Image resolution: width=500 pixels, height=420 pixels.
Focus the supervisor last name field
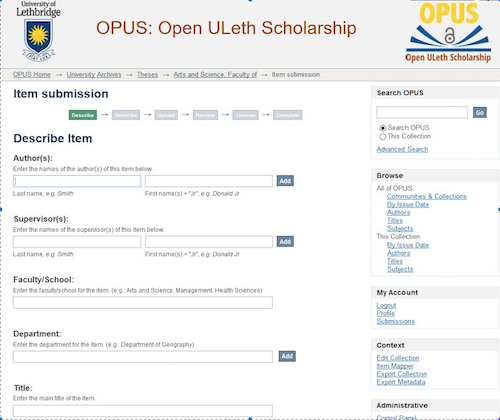pos(77,242)
